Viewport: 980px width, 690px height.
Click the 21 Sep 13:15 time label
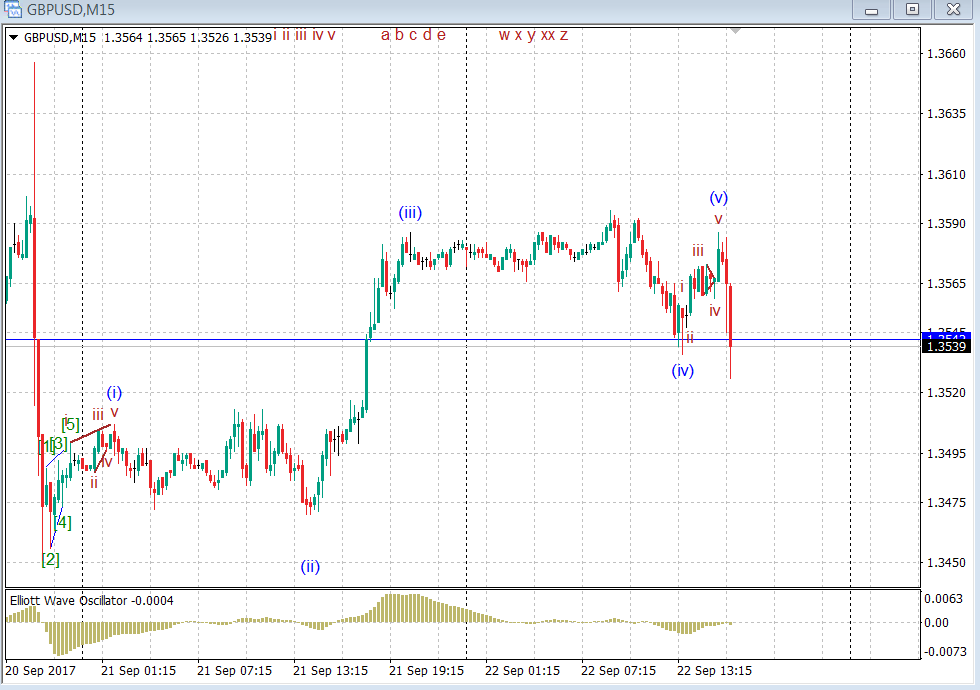pos(331,671)
